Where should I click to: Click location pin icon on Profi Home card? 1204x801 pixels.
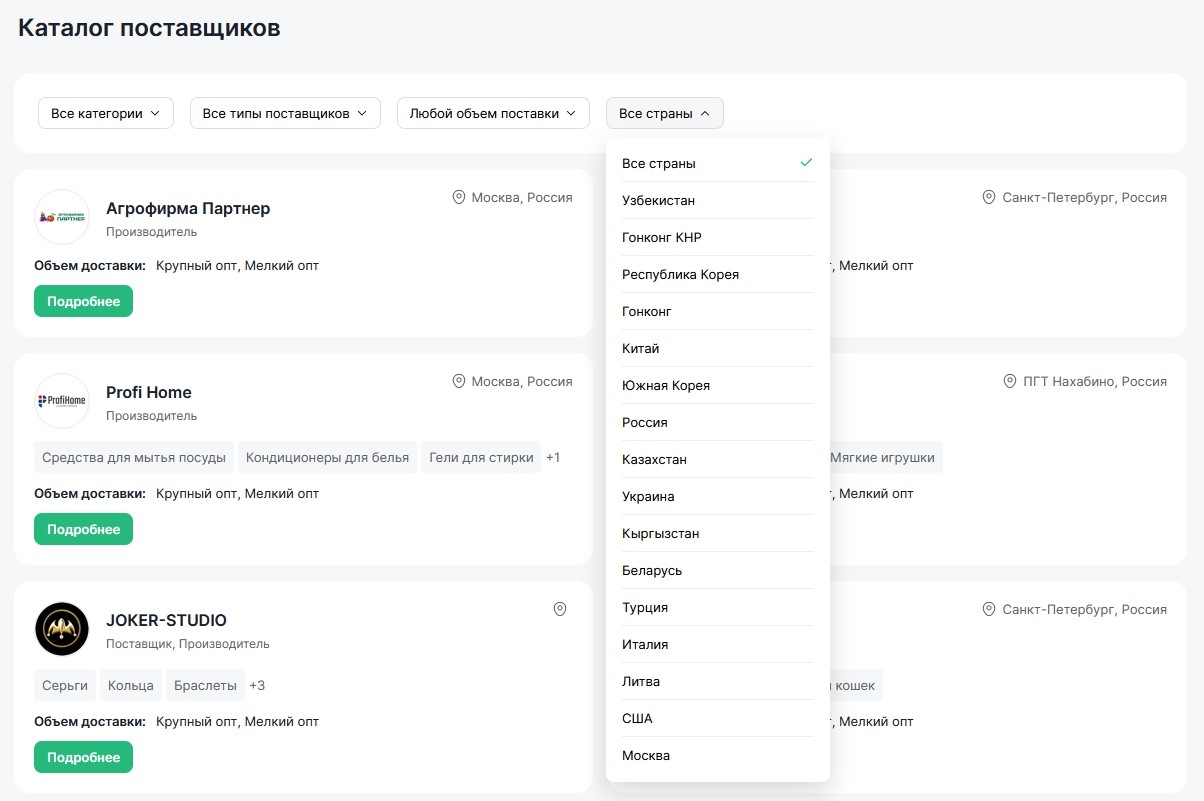[x=459, y=382]
